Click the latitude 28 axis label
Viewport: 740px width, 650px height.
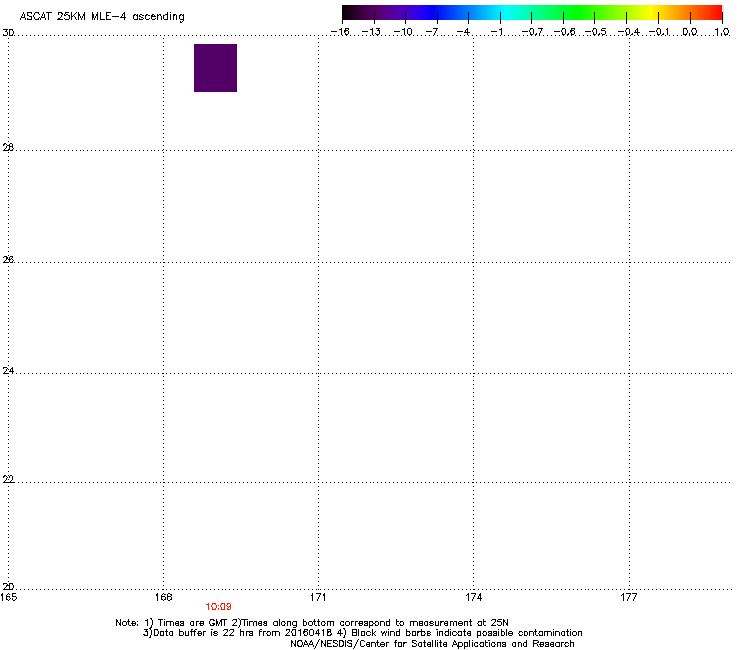click(8, 148)
